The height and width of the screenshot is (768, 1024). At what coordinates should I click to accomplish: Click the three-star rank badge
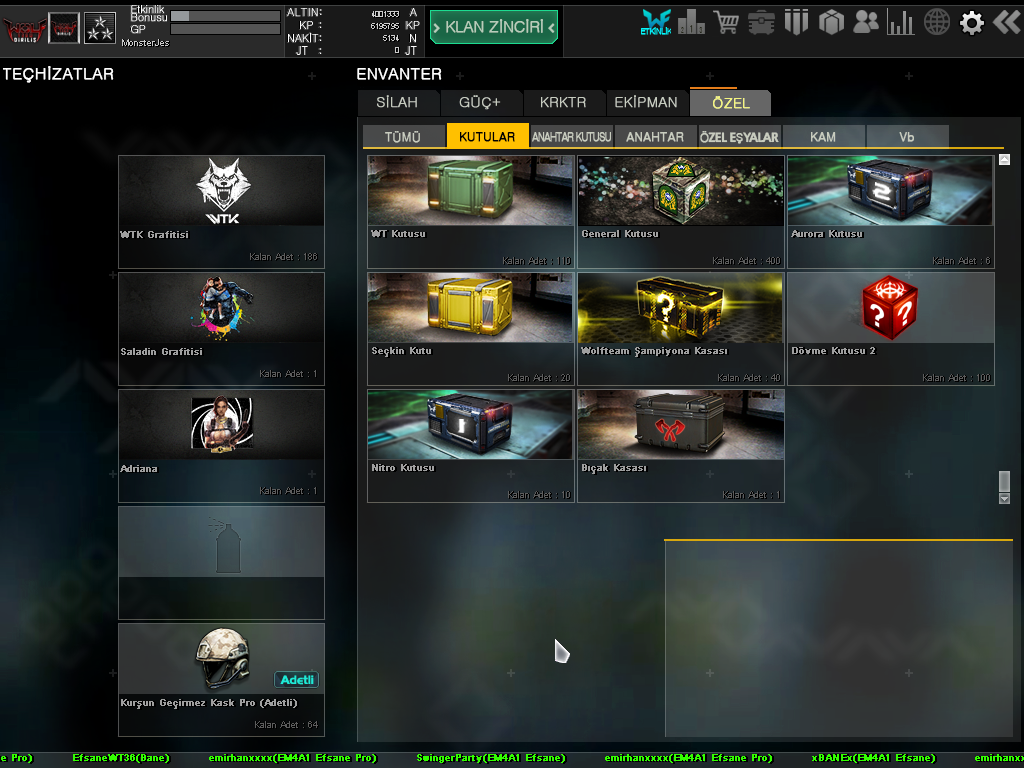point(100,29)
